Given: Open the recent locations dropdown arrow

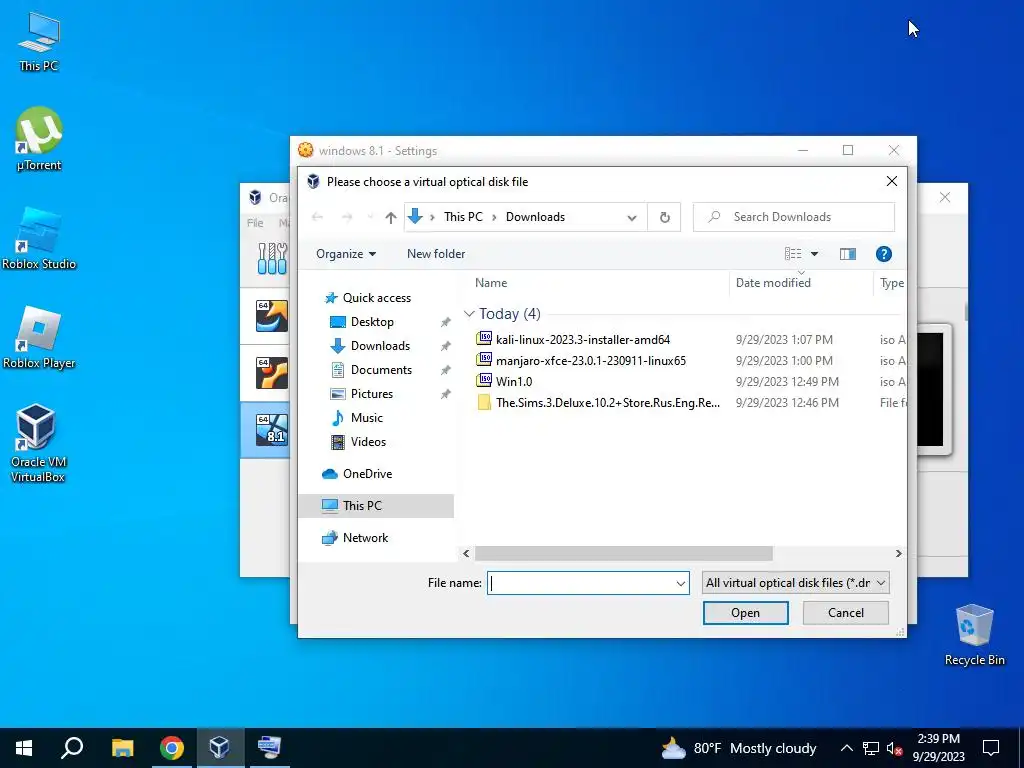Looking at the screenshot, I should [x=370, y=217].
